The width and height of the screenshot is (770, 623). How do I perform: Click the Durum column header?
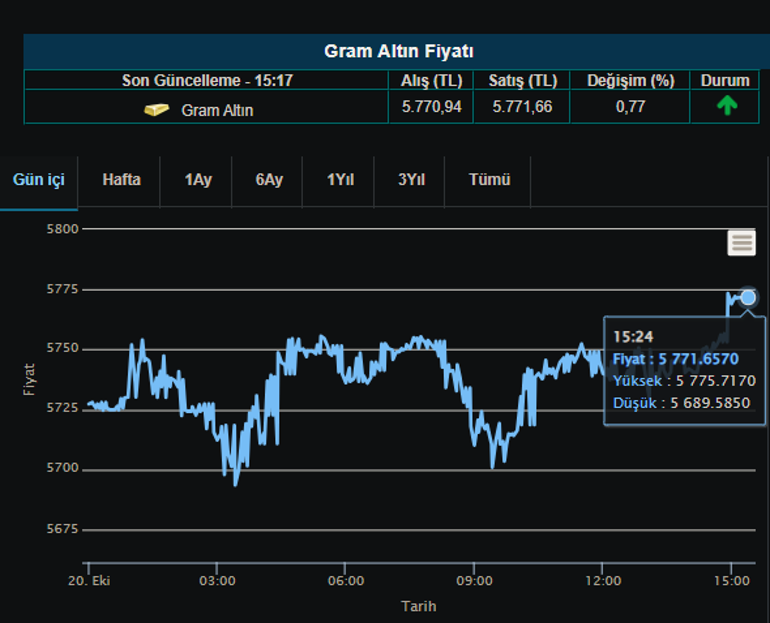point(725,80)
